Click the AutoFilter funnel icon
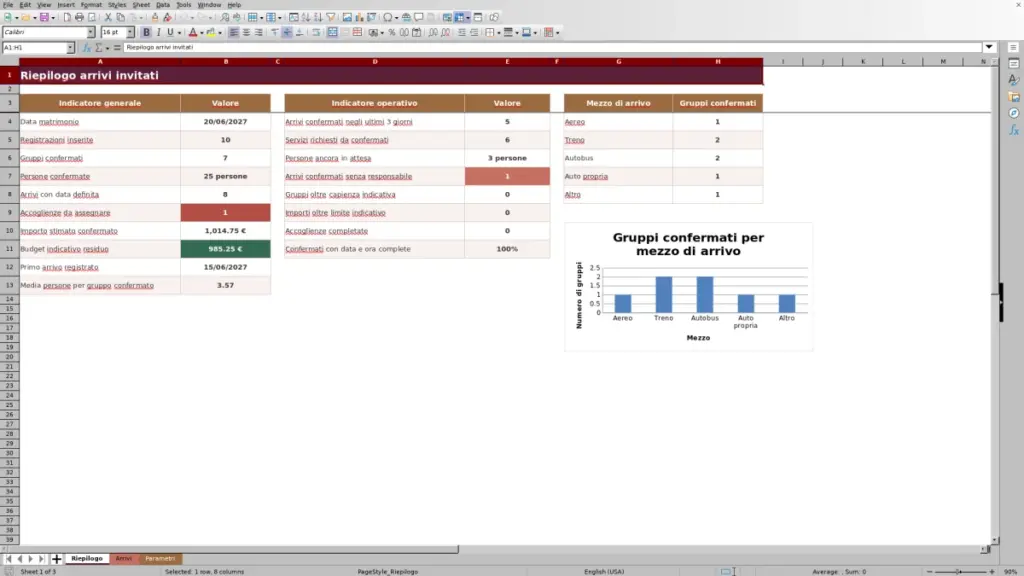Image resolution: width=1024 pixels, height=576 pixels. [x=331, y=18]
